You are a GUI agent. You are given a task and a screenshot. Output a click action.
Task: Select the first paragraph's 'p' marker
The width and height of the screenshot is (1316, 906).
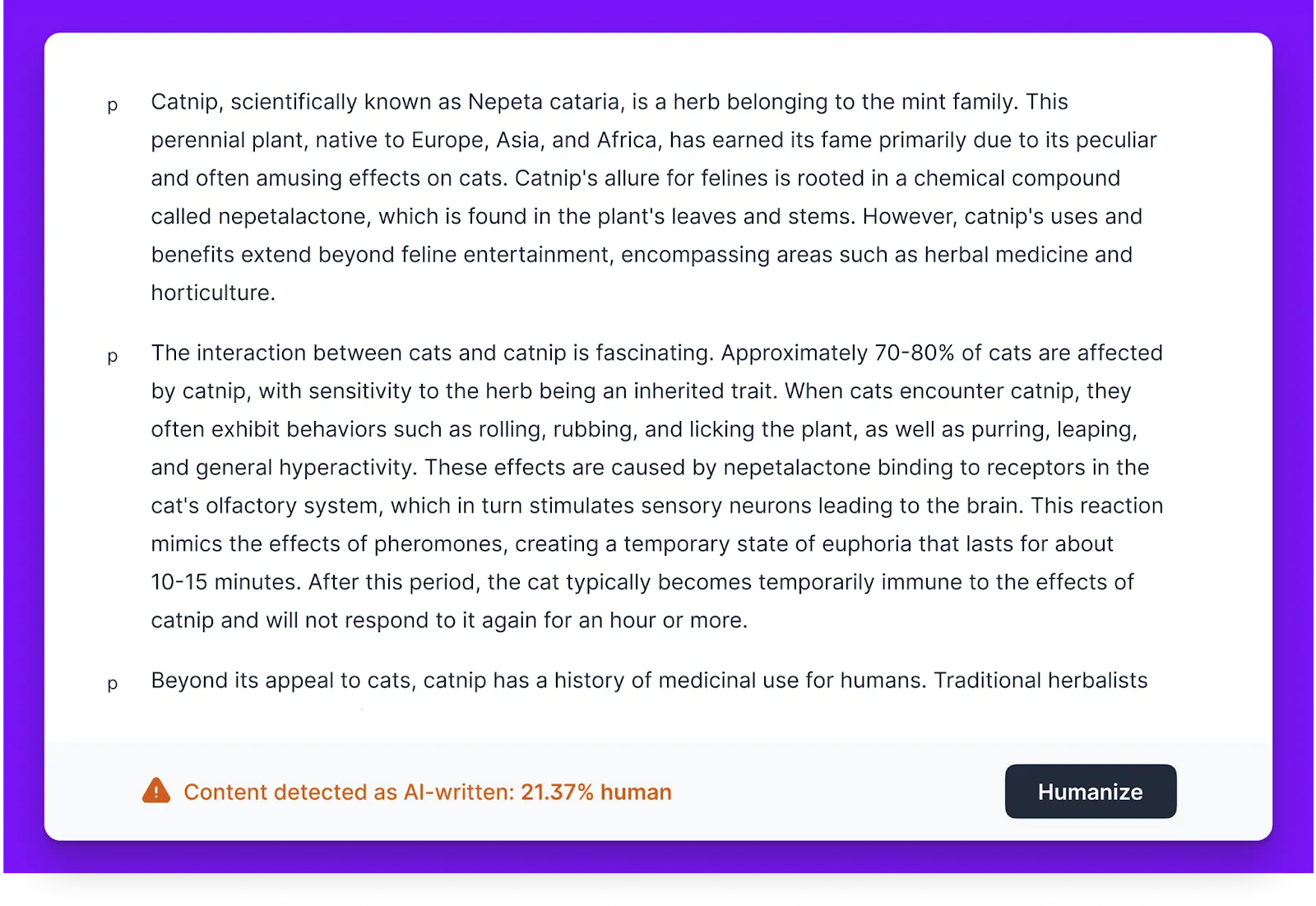click(113, 105)
